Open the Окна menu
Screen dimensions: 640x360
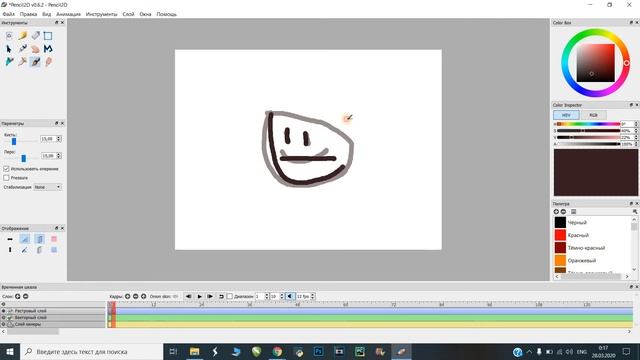click(145, 14)
